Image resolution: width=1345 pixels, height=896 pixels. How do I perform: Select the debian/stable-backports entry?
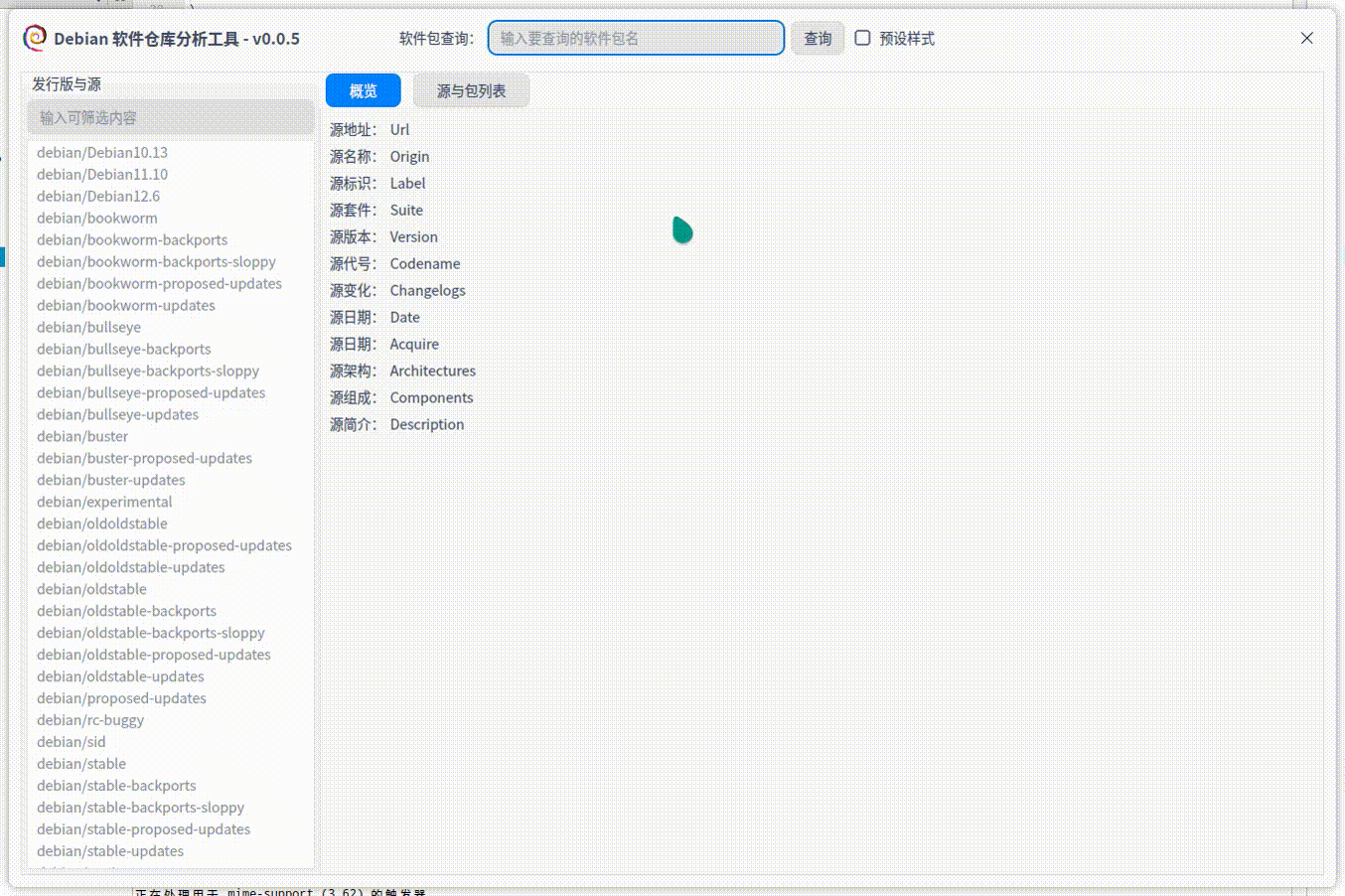coord(171,786)
